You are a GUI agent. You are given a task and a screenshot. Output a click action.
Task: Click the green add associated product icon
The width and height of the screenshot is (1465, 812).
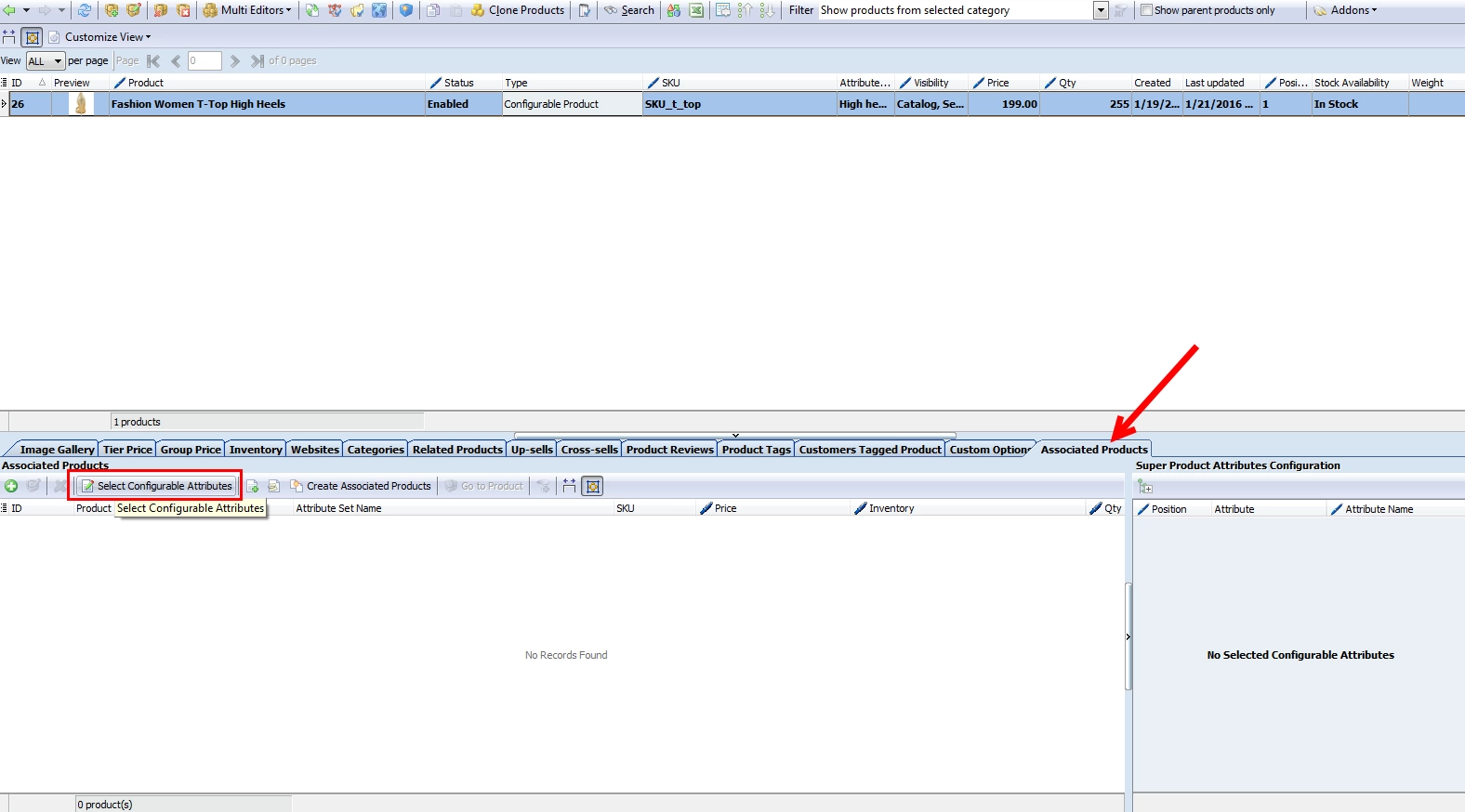11,486
